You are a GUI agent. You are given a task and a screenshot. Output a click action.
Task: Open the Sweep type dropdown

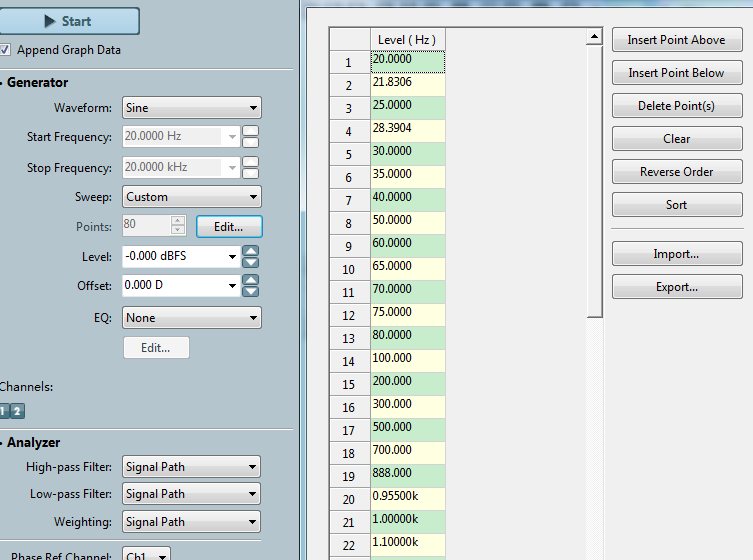click(x=192, y=197)
